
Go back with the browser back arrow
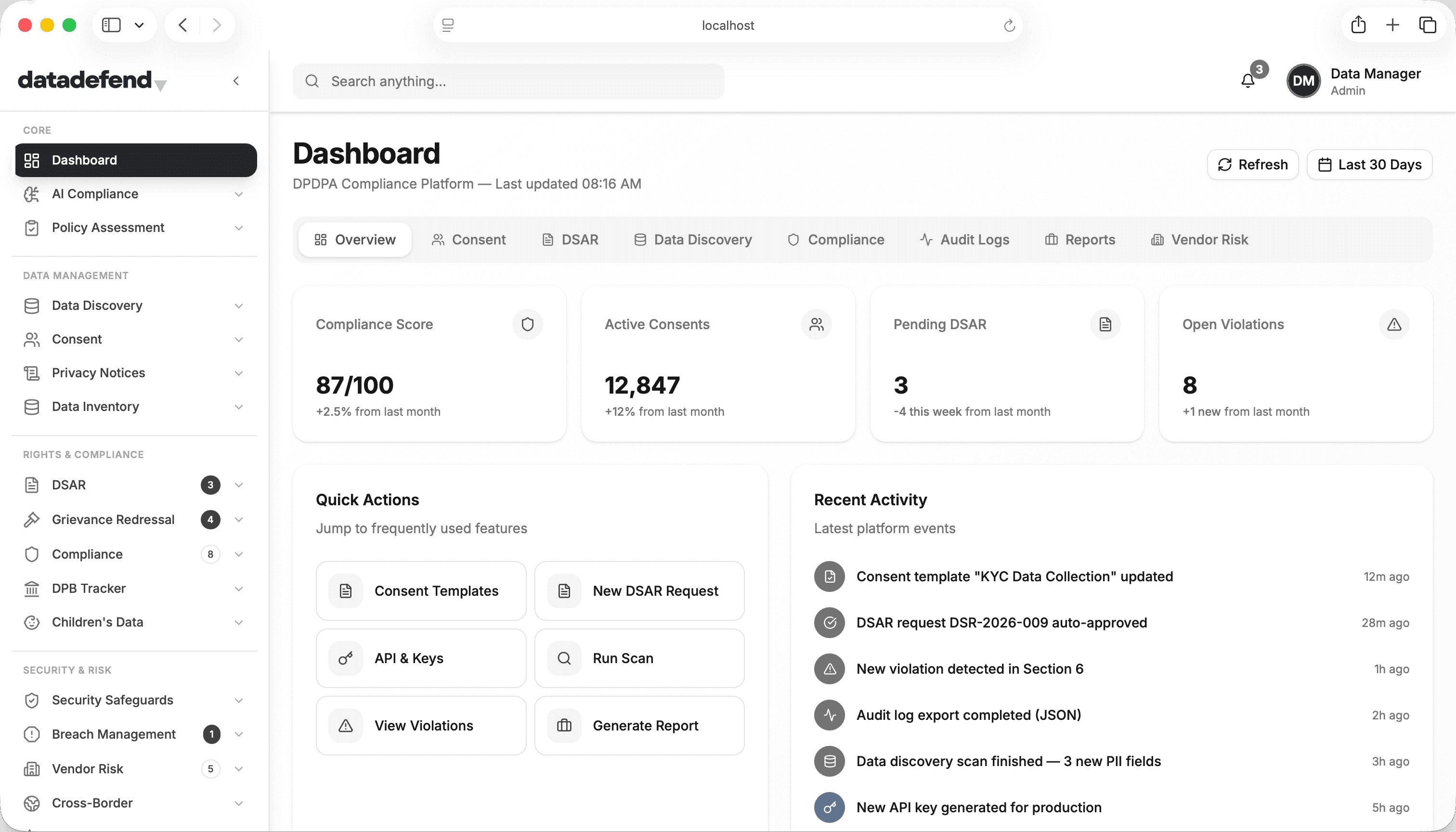183,25
